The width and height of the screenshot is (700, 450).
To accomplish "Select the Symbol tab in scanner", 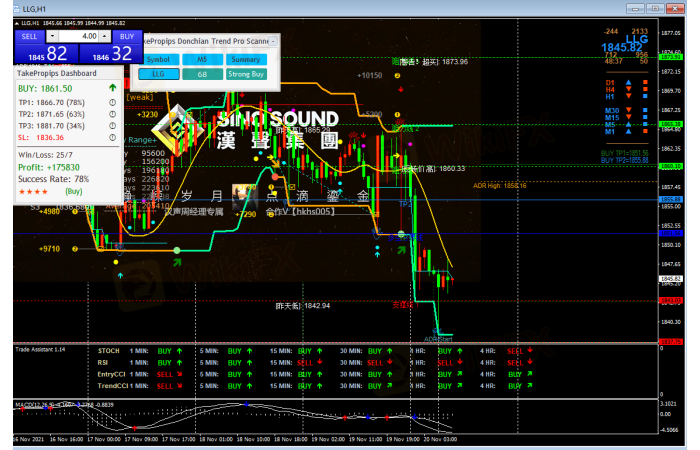I will pyautogui.click(x=158, y=59).
